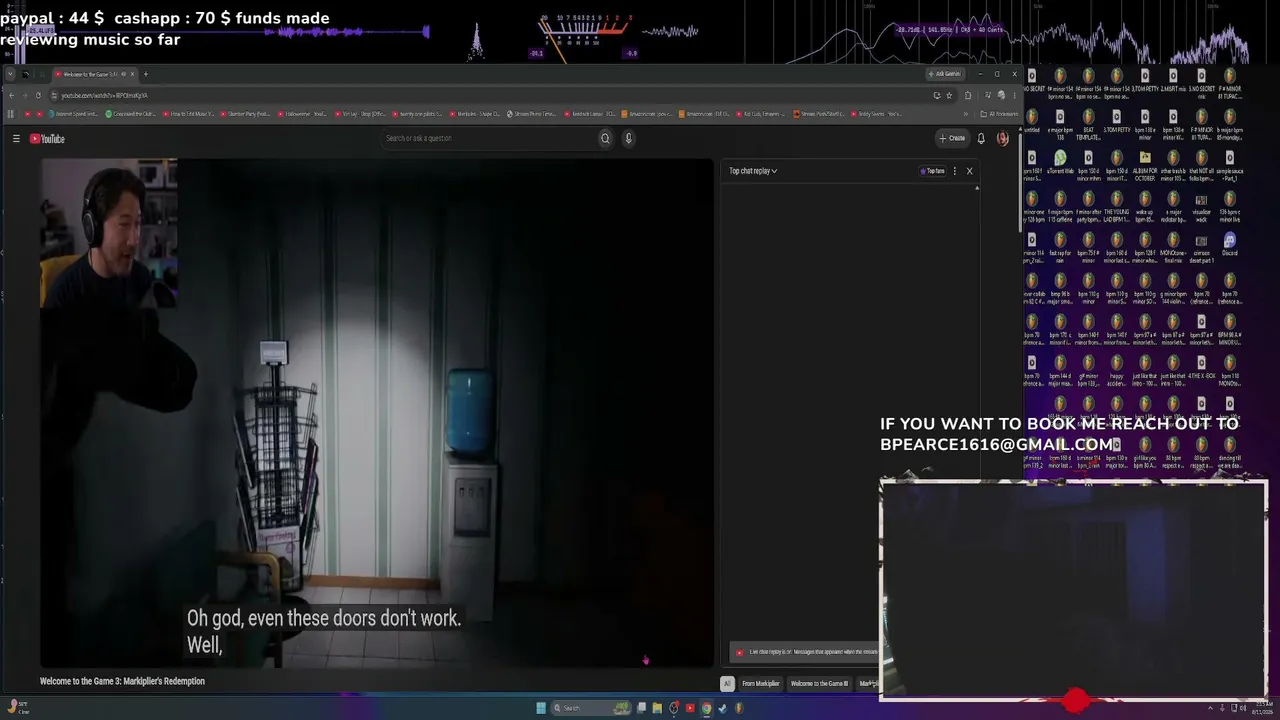Launch uTorrent Web from the desktop
The height and width of the screenshot is (720, 1280).
(x=1060, y=164)
